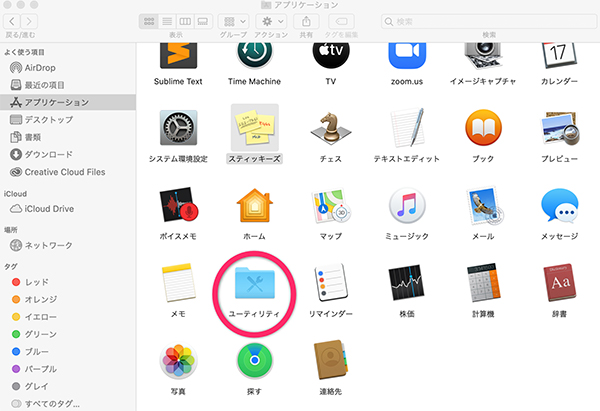Screen dimensions: 600x411
Task: Switch to list view in toolbar
Action: point(167,20)
